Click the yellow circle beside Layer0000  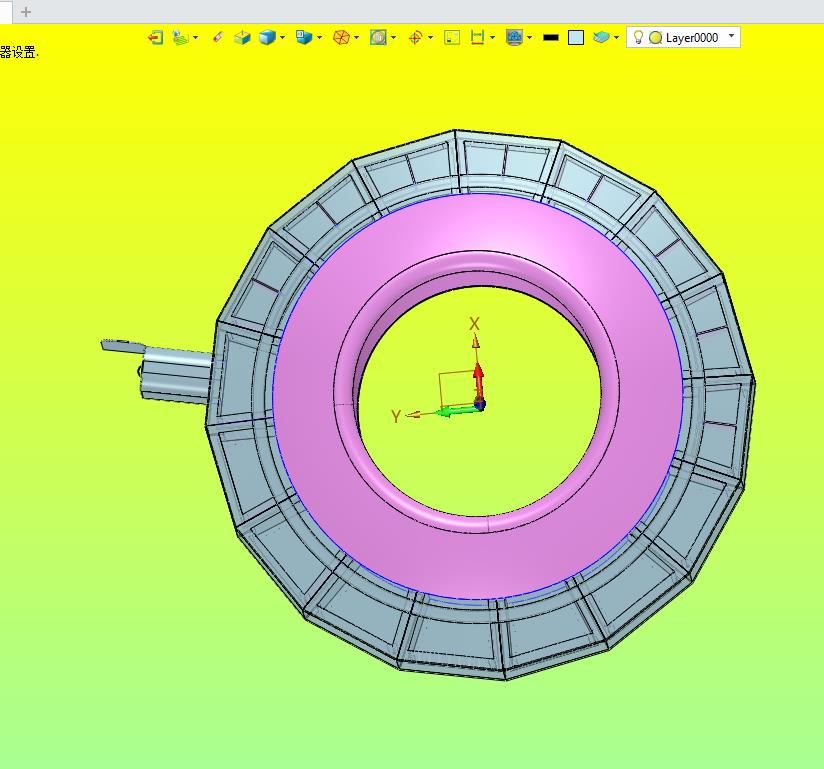pos(655,38)
